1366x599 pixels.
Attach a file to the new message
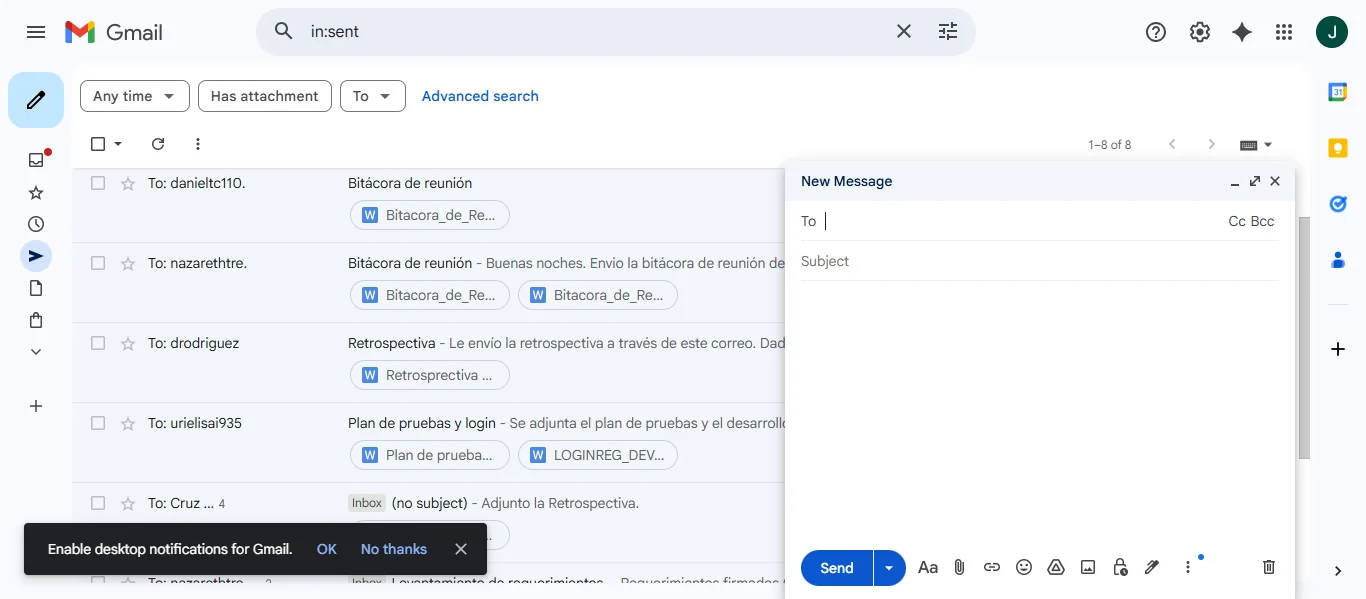[959, 567]
